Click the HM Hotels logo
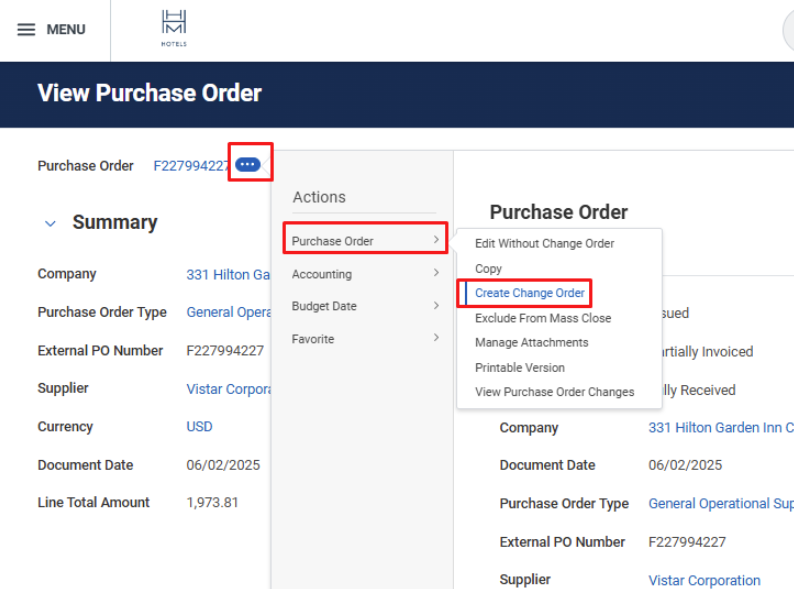The image size is (794, 589). [173, 29]
